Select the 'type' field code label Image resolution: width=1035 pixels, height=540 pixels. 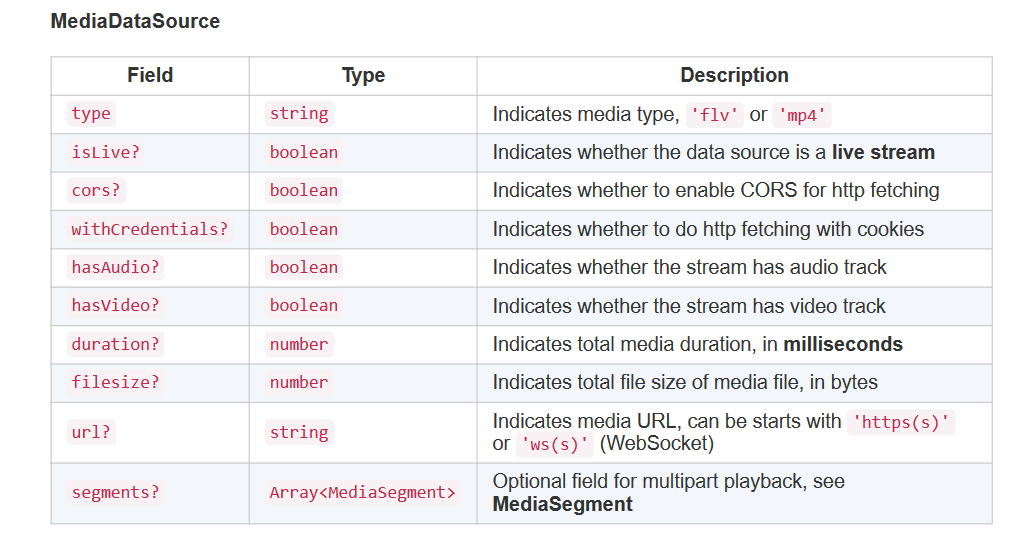91,114
